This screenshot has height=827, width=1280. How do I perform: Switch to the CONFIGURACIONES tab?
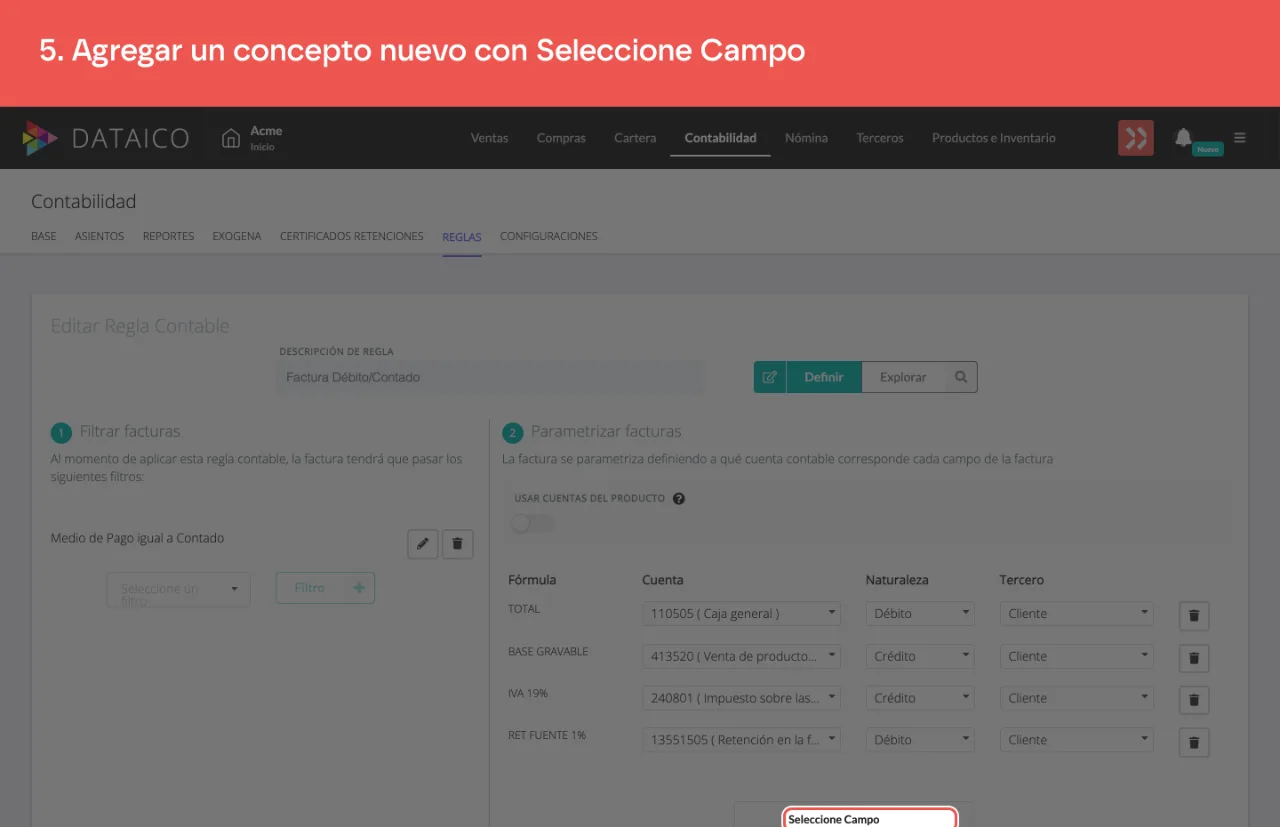tap(549, 236)
